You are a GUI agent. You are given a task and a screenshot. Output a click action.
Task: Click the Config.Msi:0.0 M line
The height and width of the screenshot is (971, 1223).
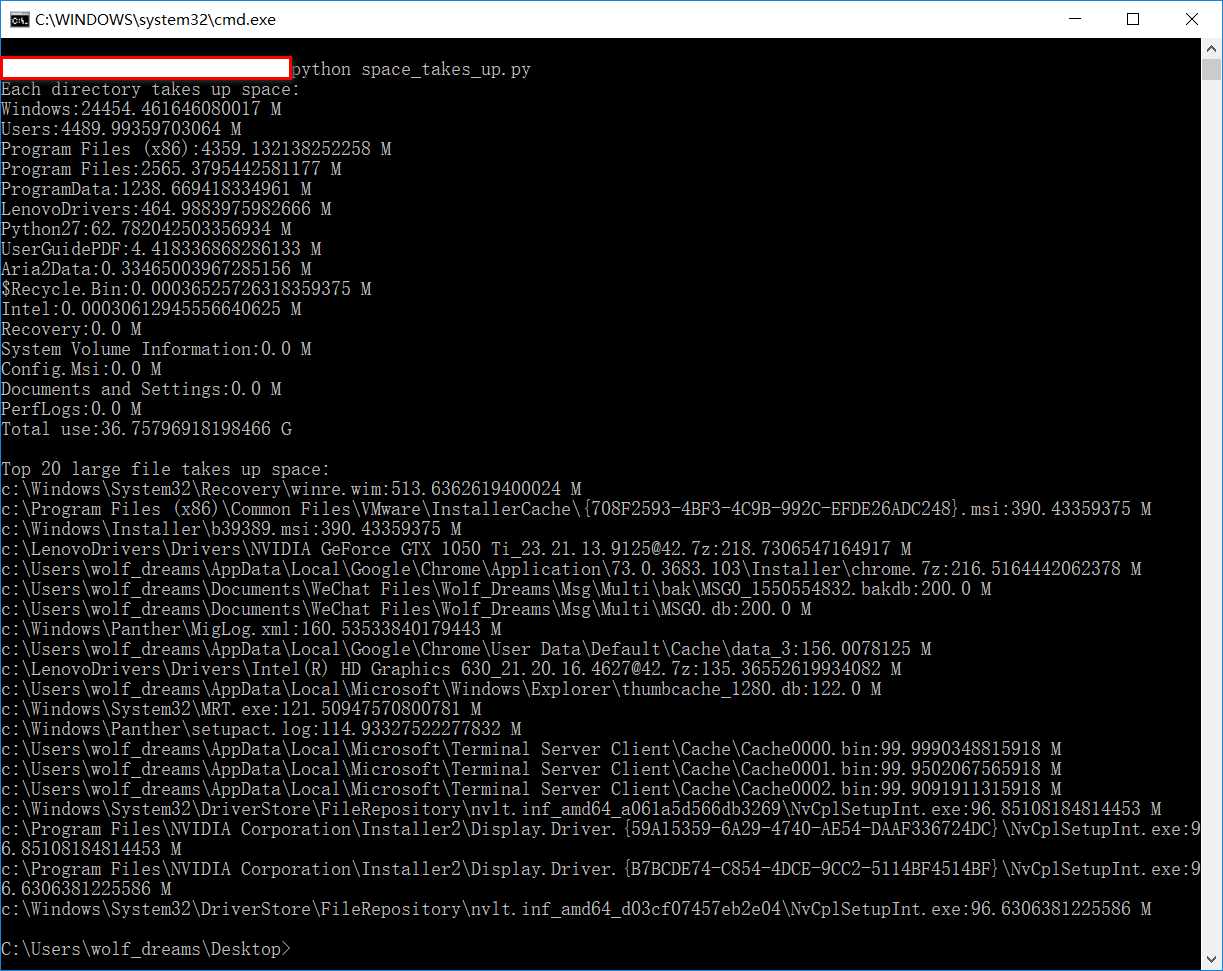pyautogui.click(x=81, y=369)
